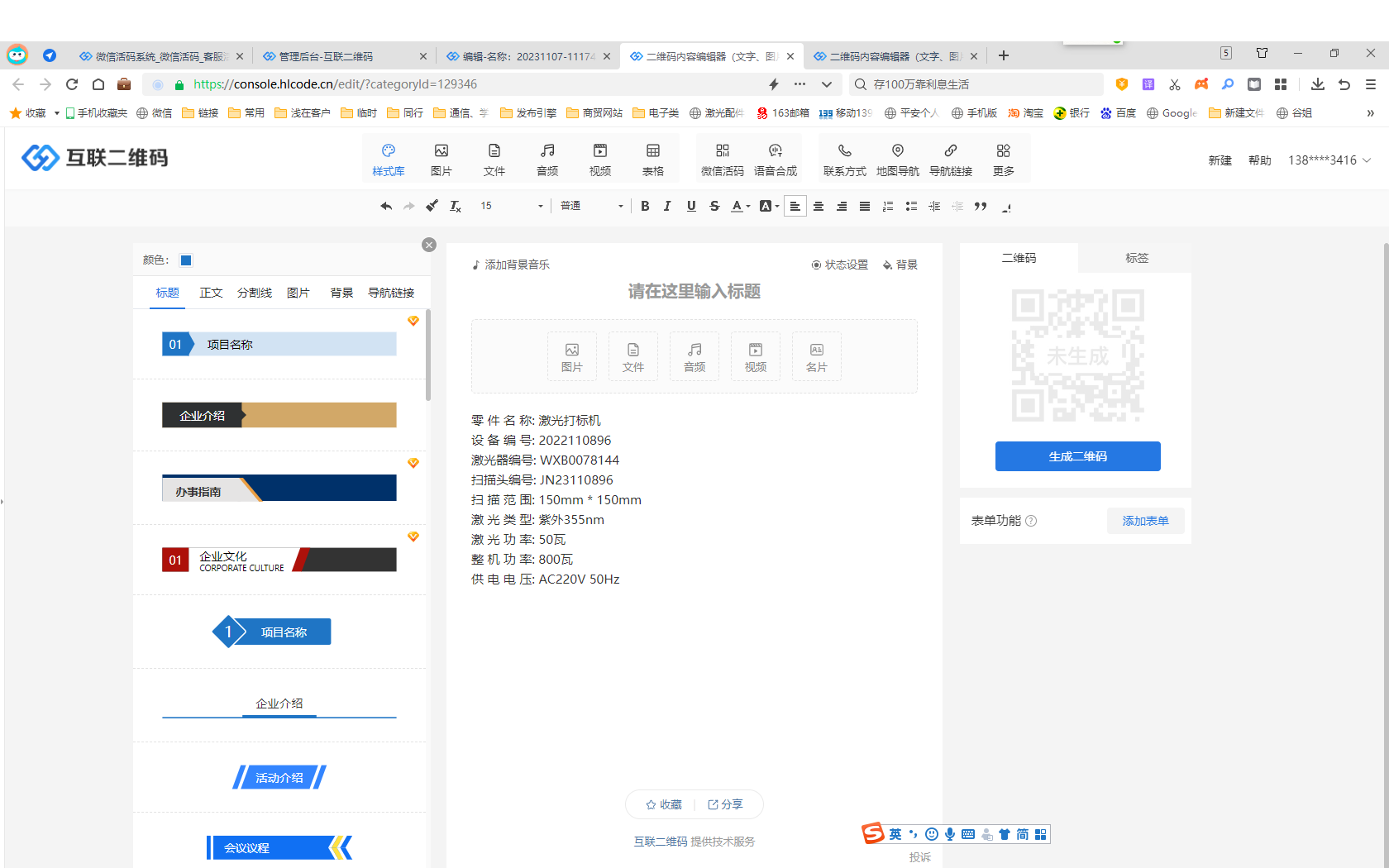Select the 分割线 style tab
This screenshot has height=868, width=1389.
click(x=254, y=293)
